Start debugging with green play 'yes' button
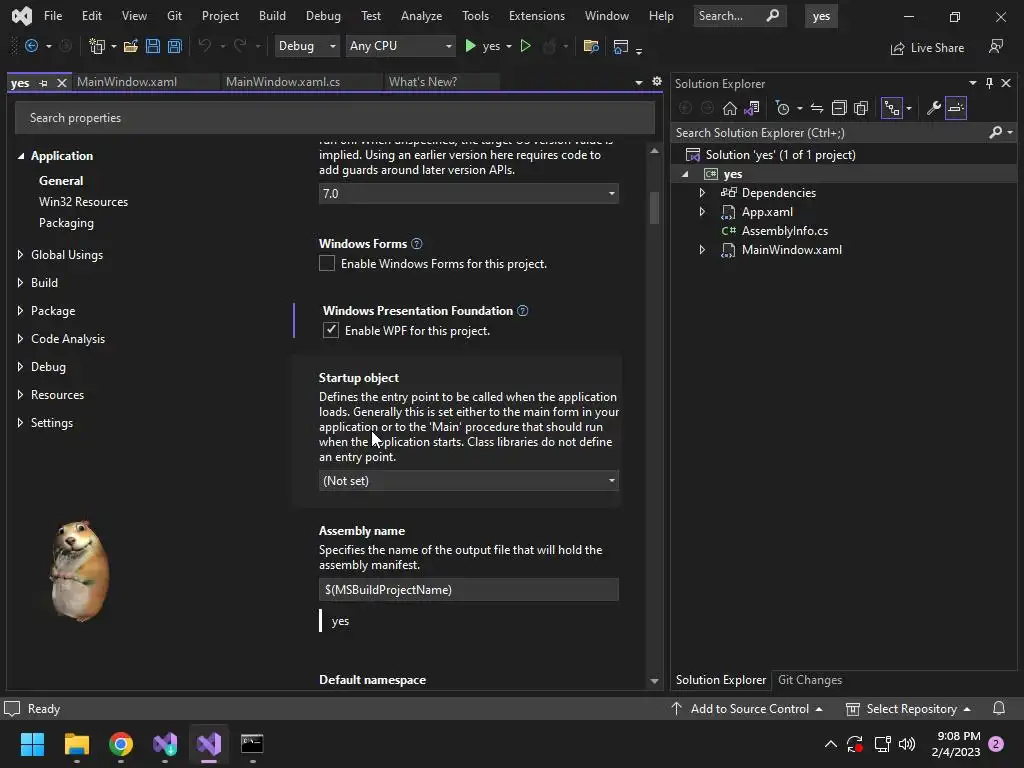This screenshot has height=768, width=1024. 482,46
